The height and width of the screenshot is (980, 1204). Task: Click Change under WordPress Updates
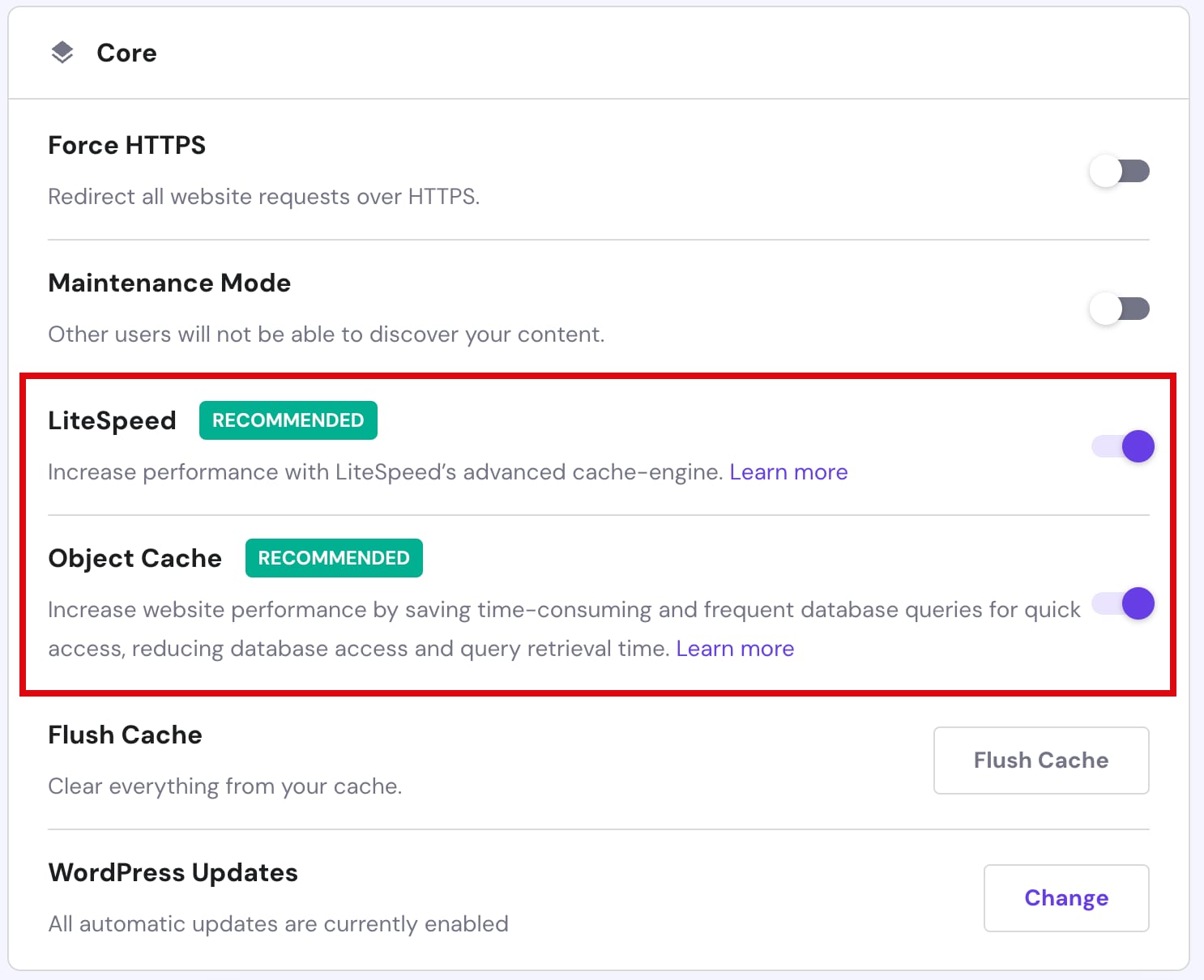[x=1065, y=897]
